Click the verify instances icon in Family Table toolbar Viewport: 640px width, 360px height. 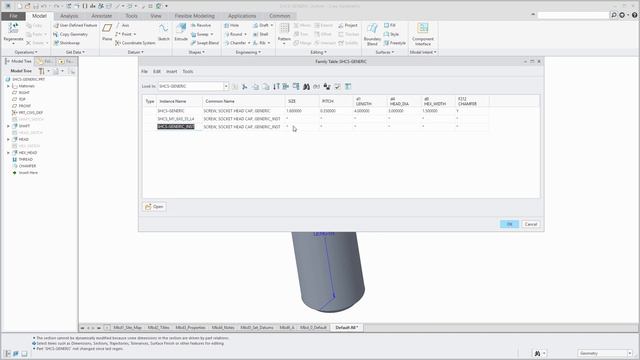coord(338,87)
